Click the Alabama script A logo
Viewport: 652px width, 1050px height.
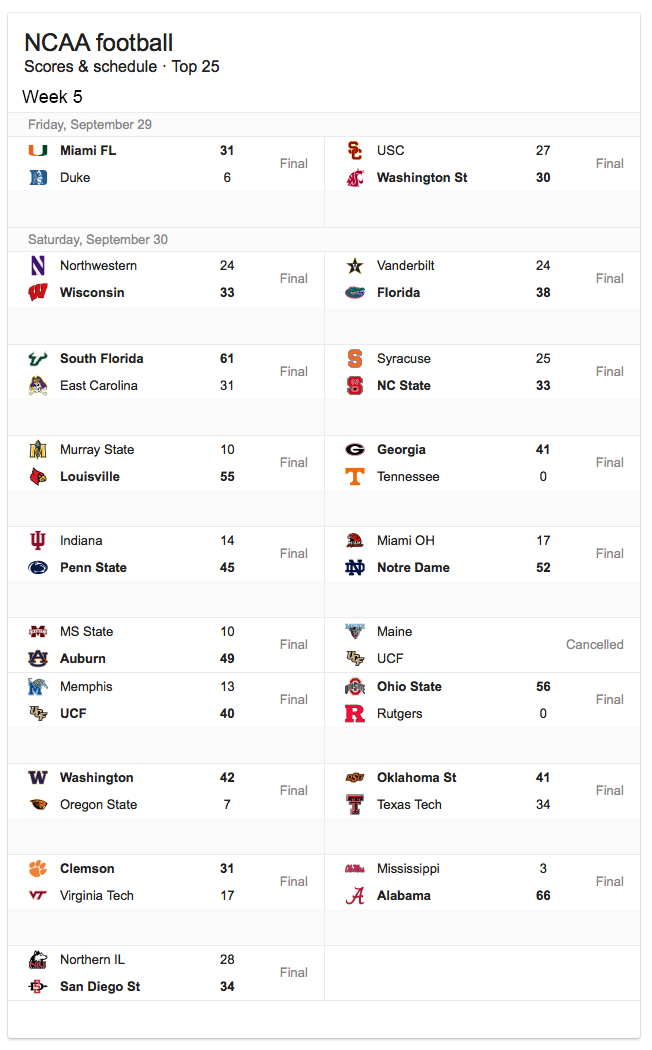[x=355, y=896]
